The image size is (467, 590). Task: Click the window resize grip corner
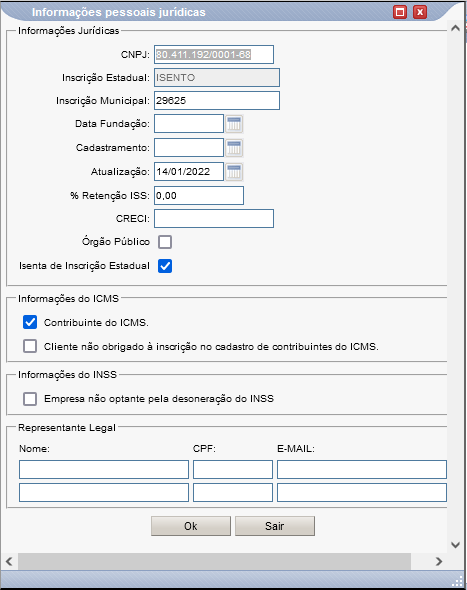point(457,581)
